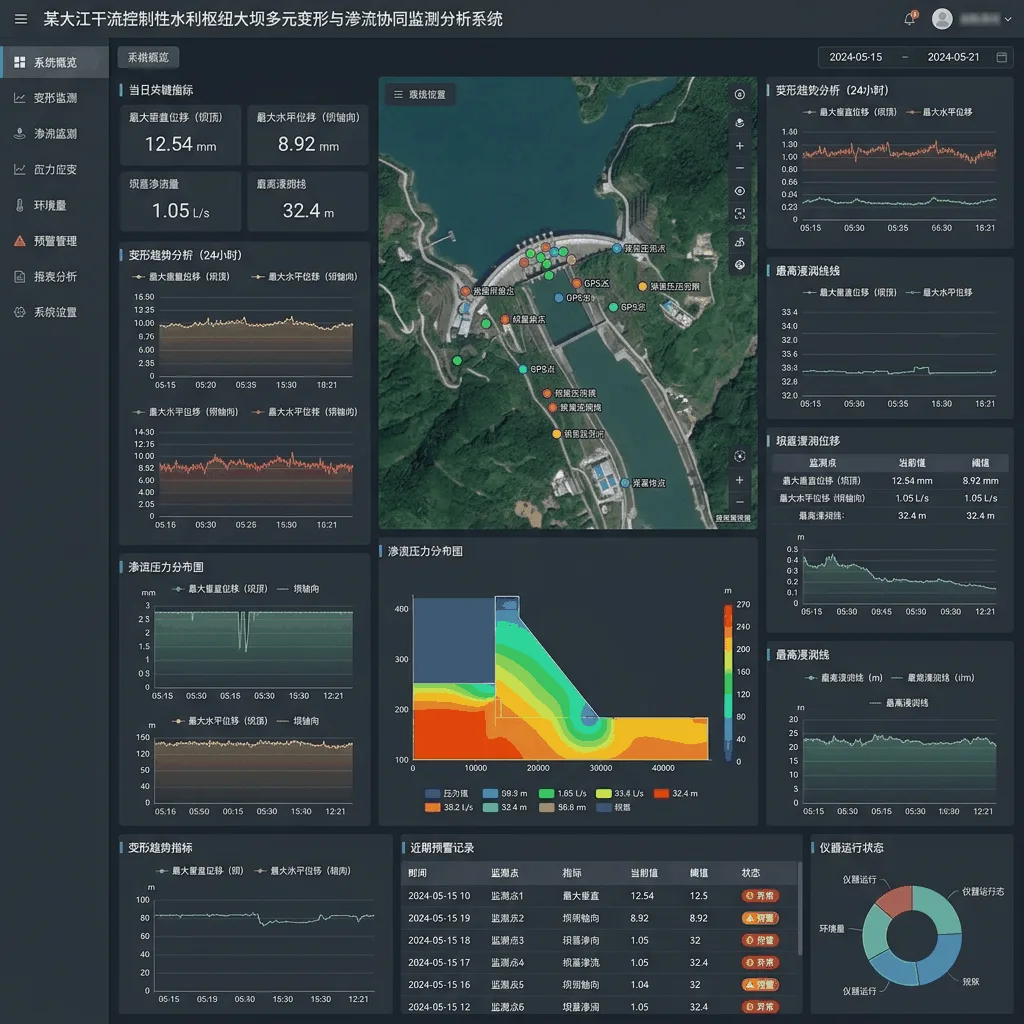Screen dimensions: 1024x1024
Task: Open the calendar icon of date range
Action: [x=1001, y=57]
